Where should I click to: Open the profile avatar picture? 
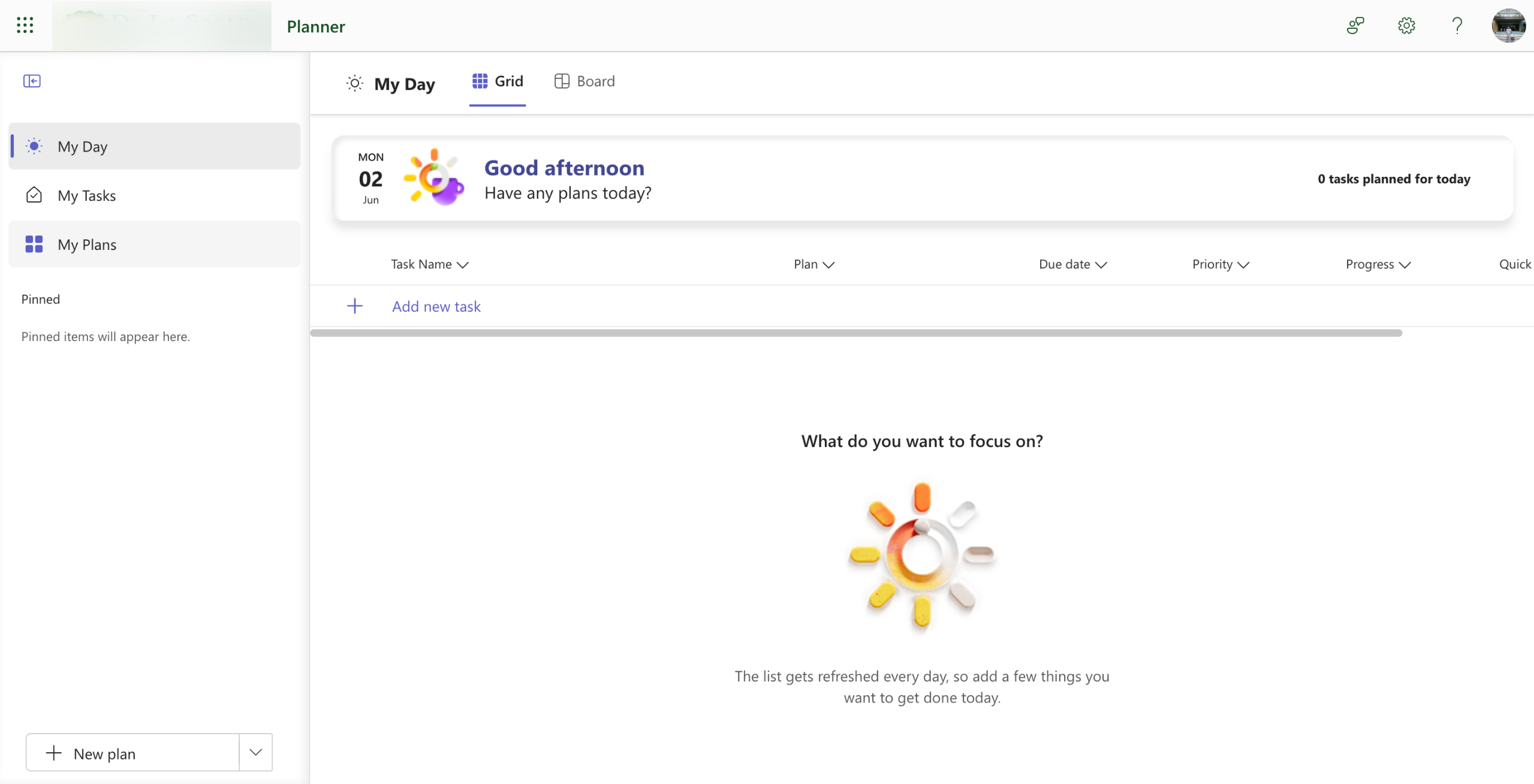click(1508, 25)
